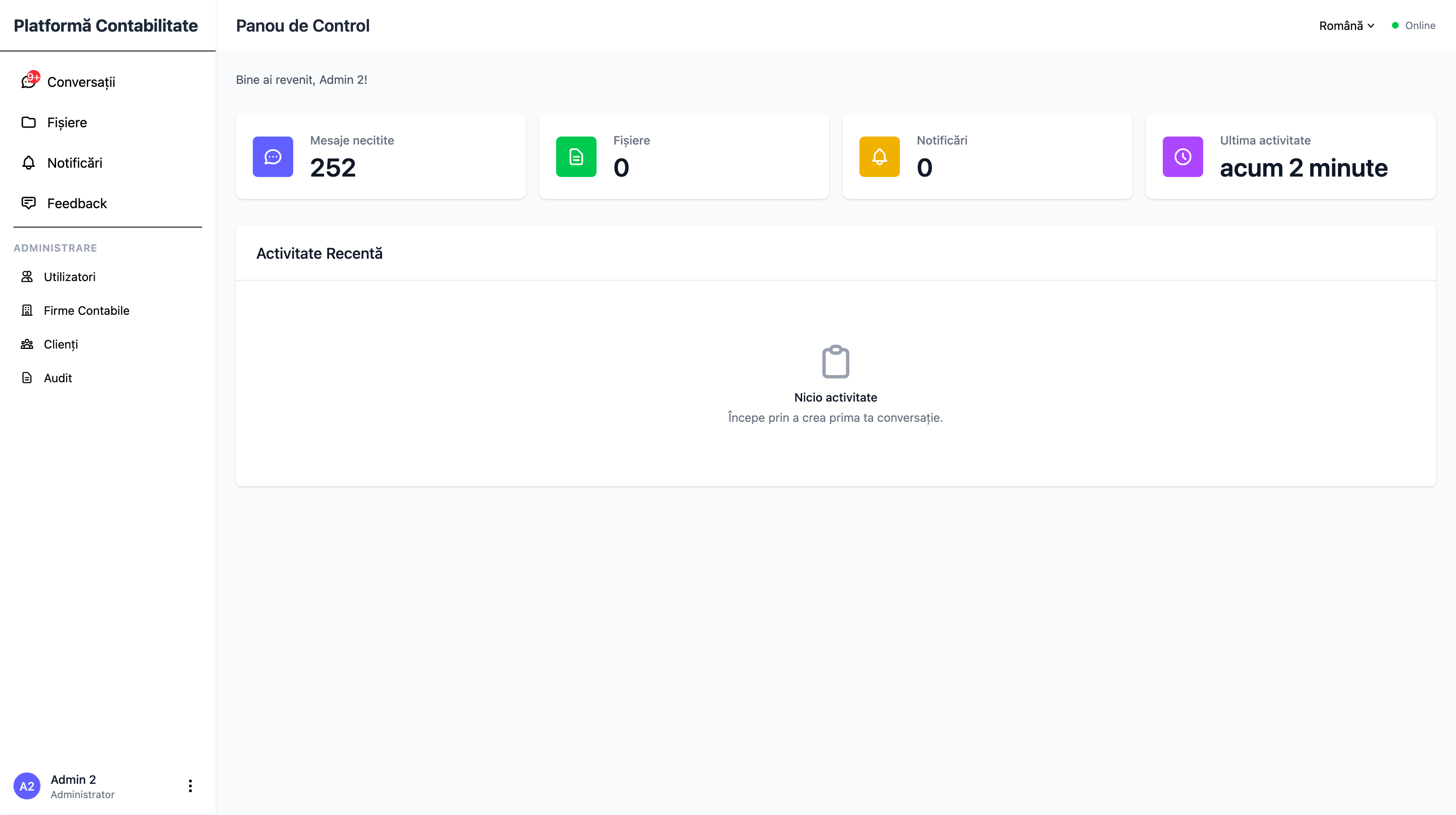Select the Fișiere folder icon in sidebar

click(29, 122)
